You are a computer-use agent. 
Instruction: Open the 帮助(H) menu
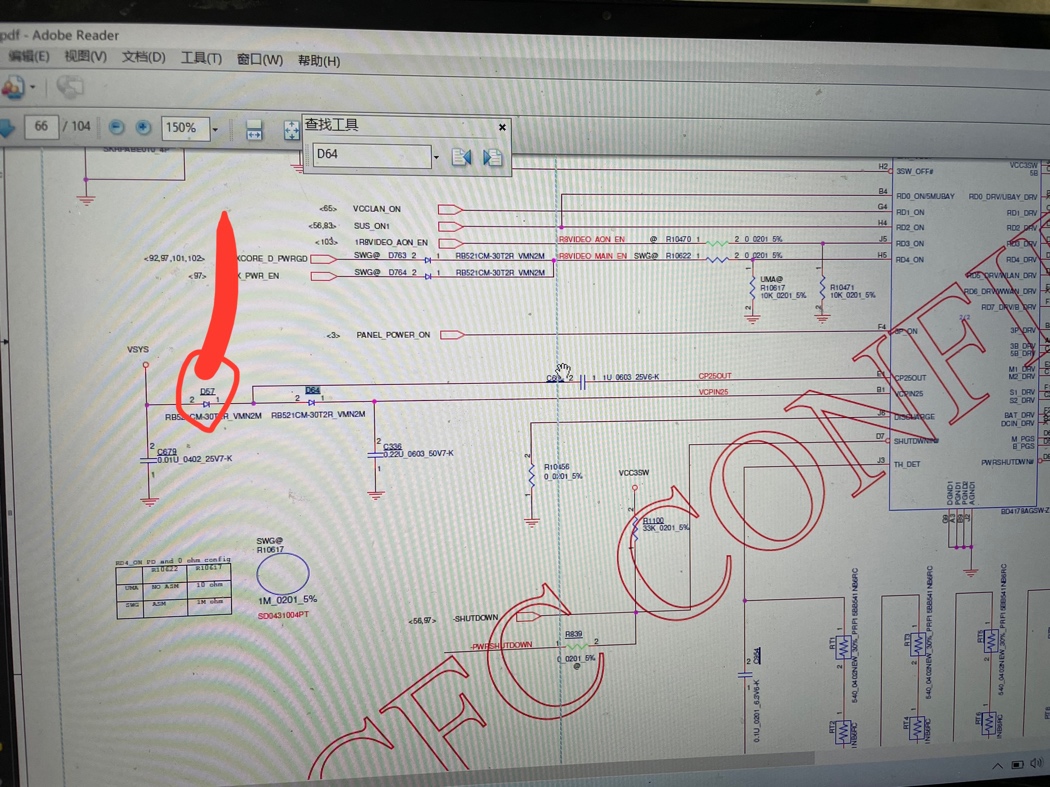click(x=319, y=61)
